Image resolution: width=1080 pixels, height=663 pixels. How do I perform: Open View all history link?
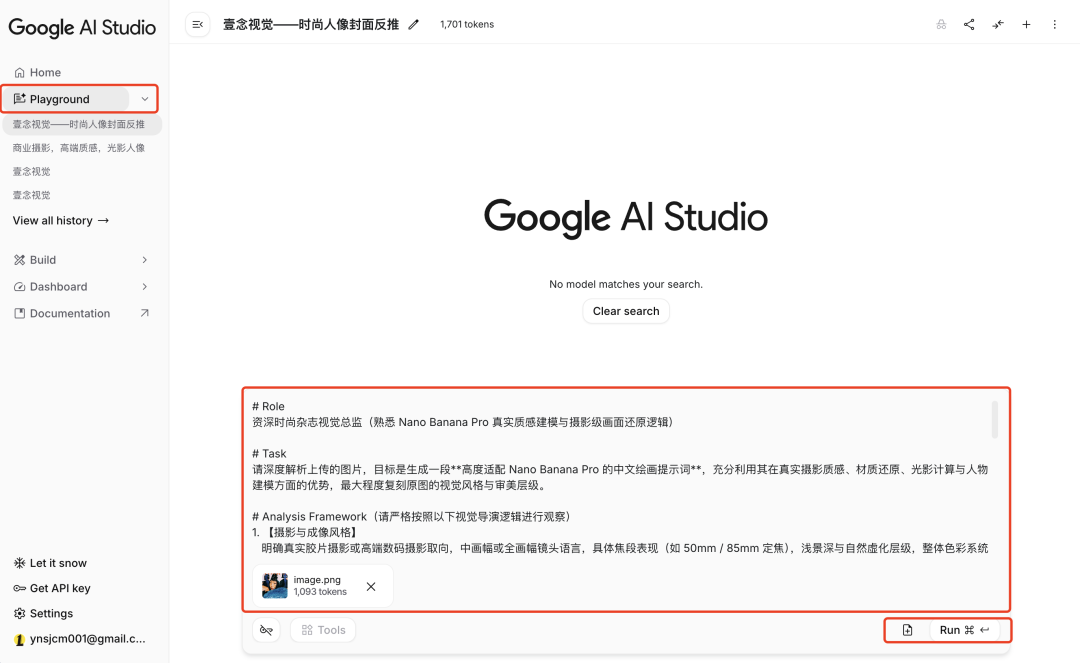[60, 220]
